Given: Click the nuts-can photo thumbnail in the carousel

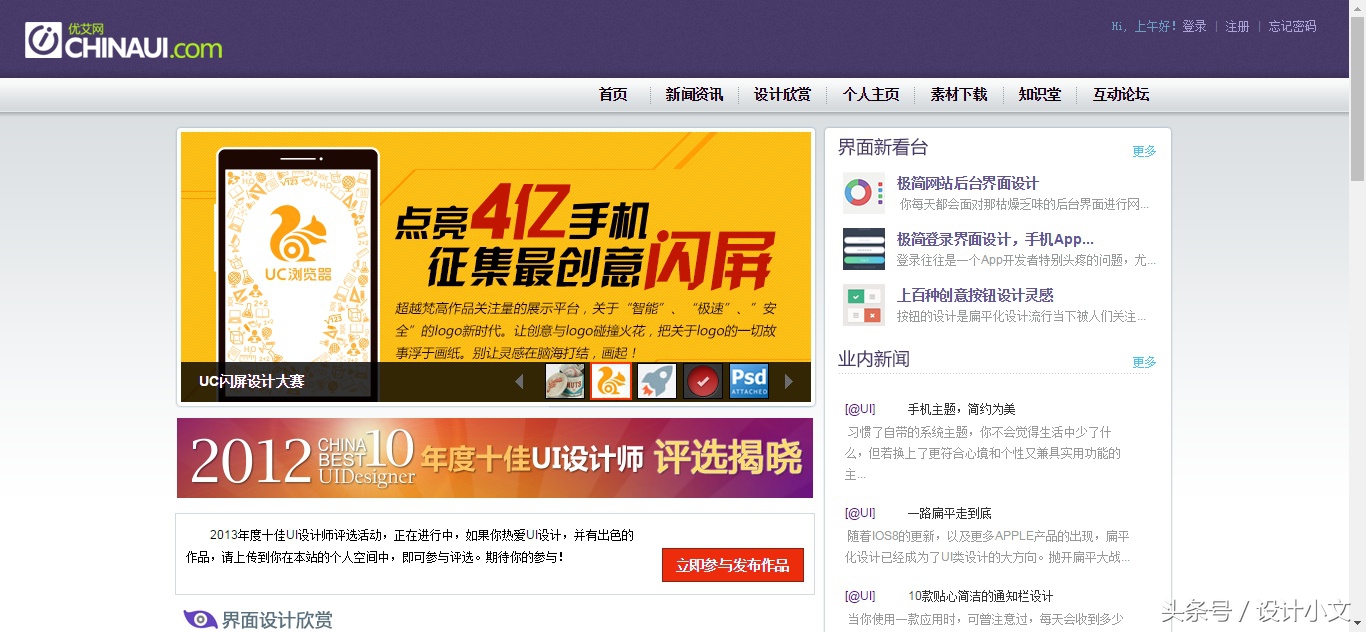Looking at the screenshot, I should click(566, 381).
